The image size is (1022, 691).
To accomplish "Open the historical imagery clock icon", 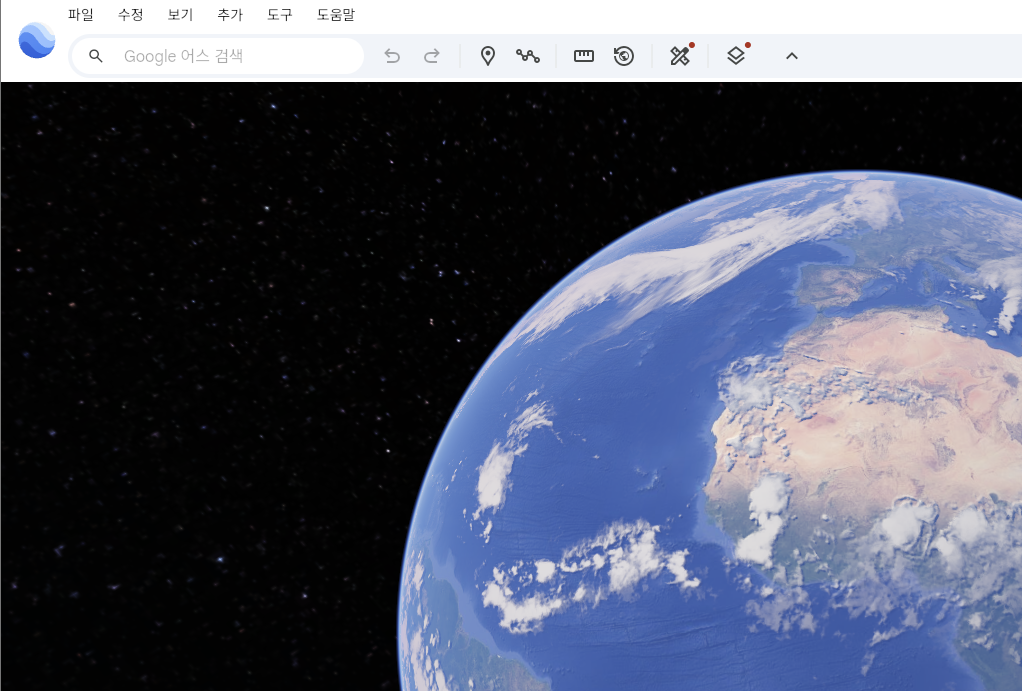I will coord(624,56).
